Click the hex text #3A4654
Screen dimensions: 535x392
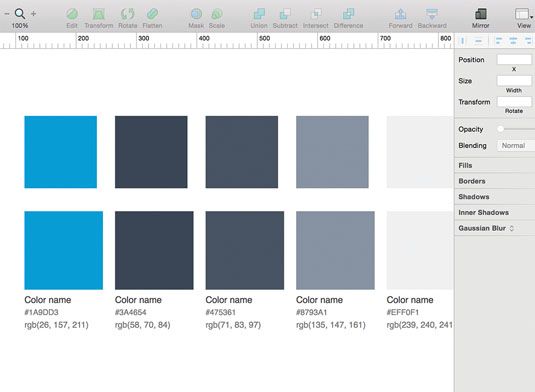(x=131, y=312)
